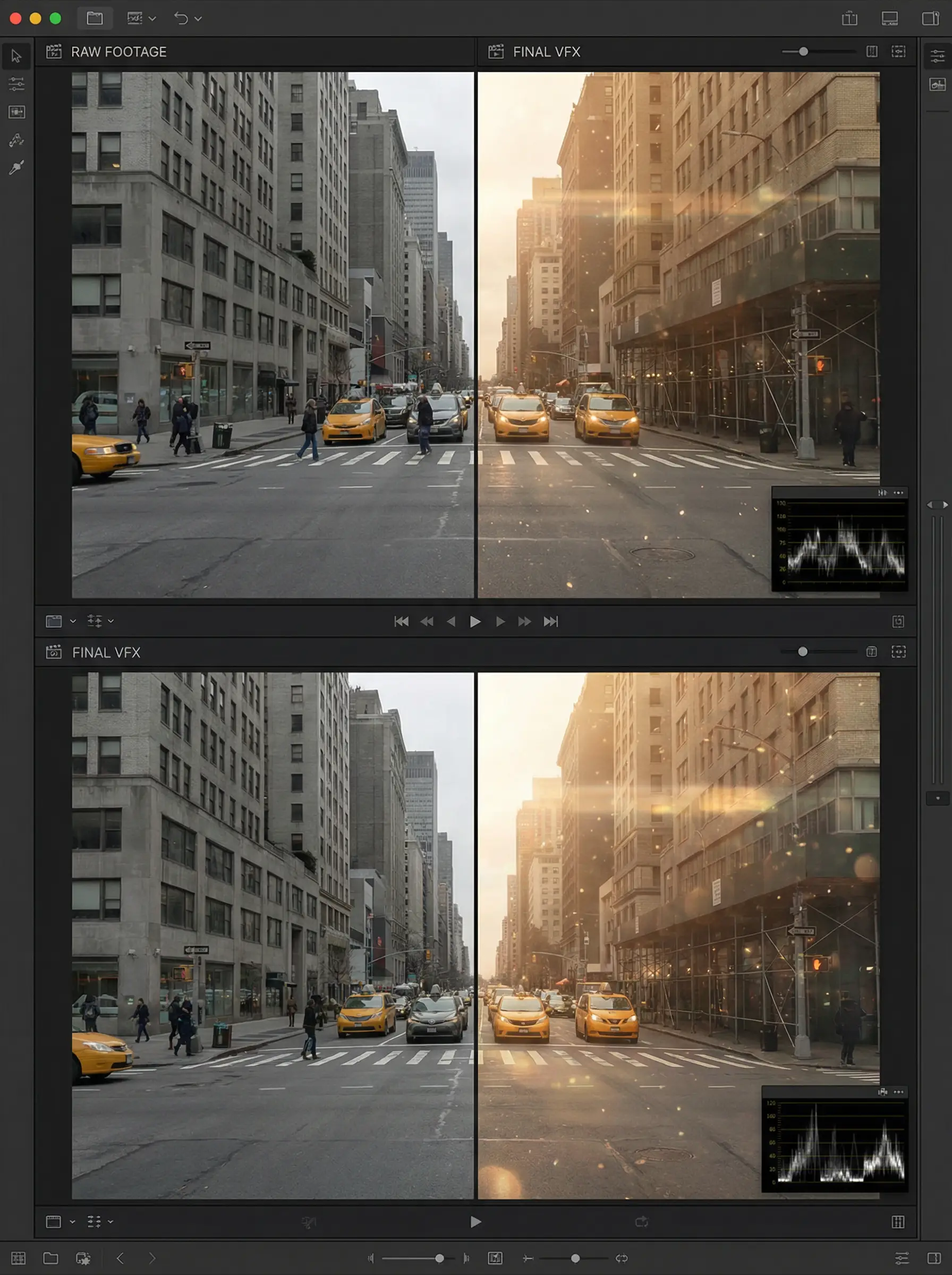Select the arrow pointer tool in left sidebar
This screenshot has height=1275, width=952.
pyautogui.click(x=16, y=56)
